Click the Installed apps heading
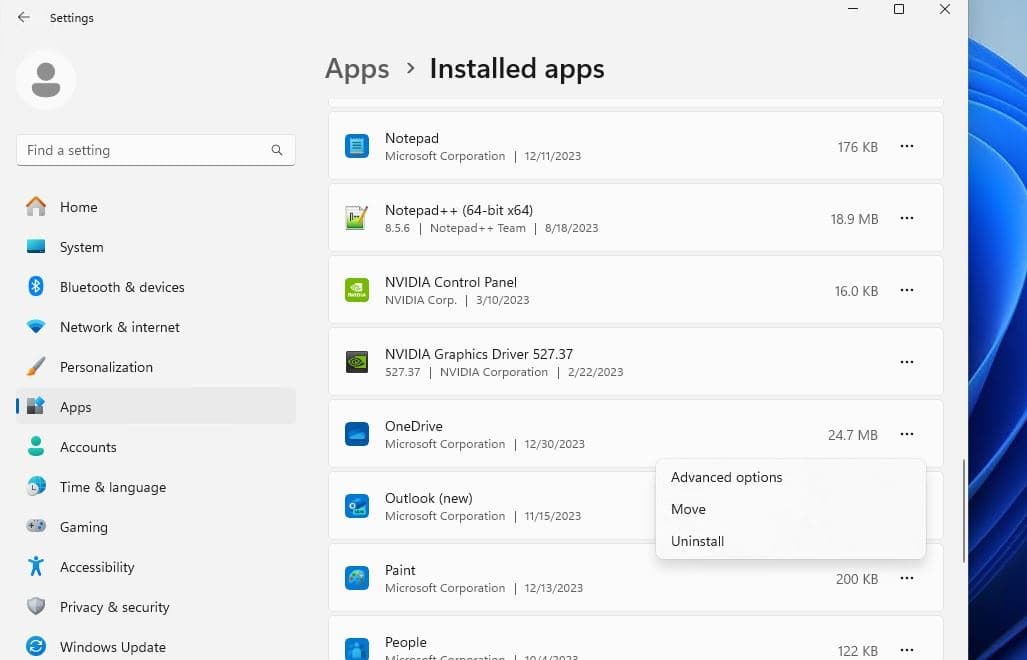 click(517, 69)
